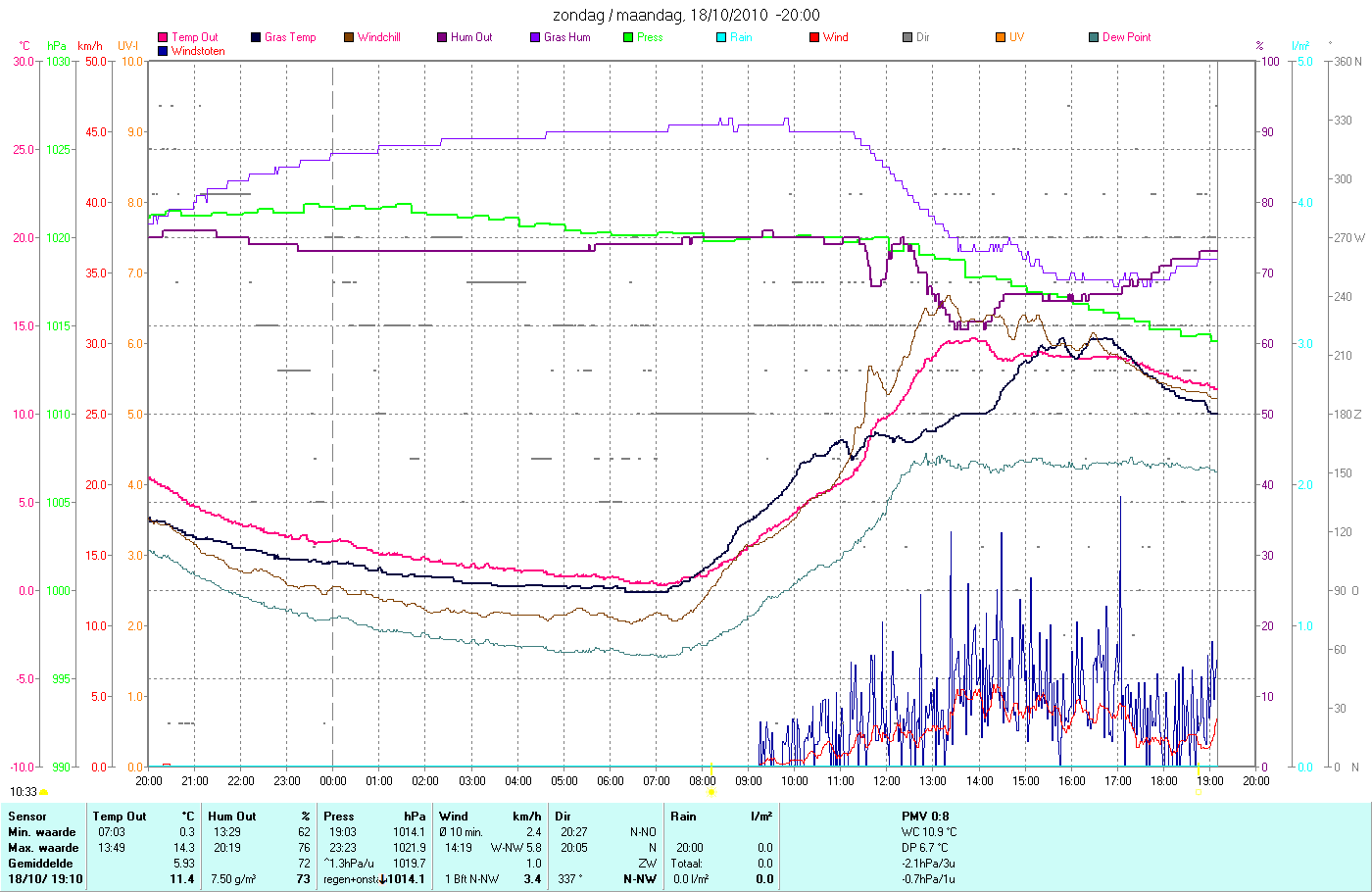The width and height of the screenshot is (1372, 892).
Task: Click the brown Windchill legend square
Action: (349, 37)
